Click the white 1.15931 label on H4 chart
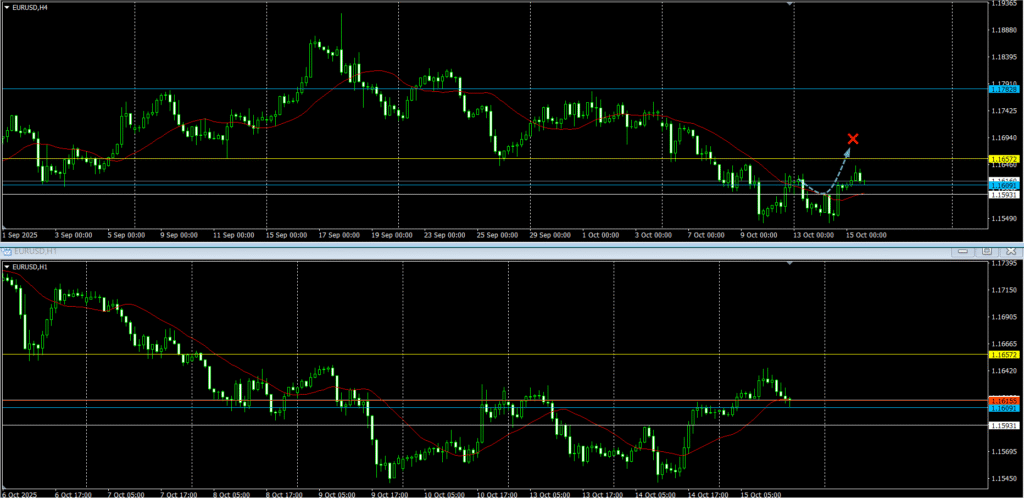Viewport: 1024px width, 498px height. (x=1003, y=195)
